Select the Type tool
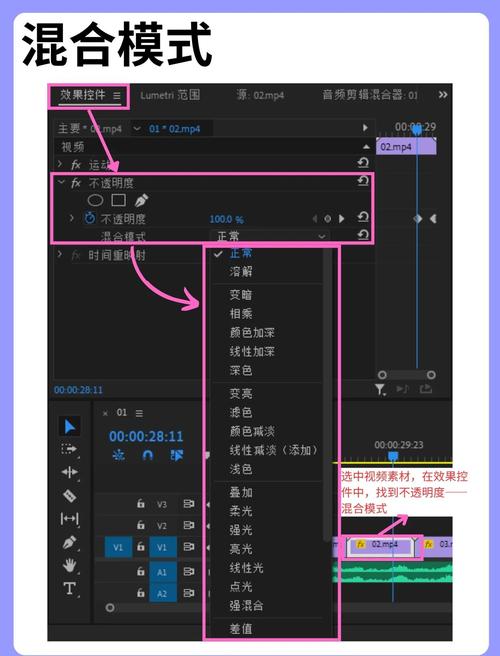500x656 pixels. (x=69, y=589)
